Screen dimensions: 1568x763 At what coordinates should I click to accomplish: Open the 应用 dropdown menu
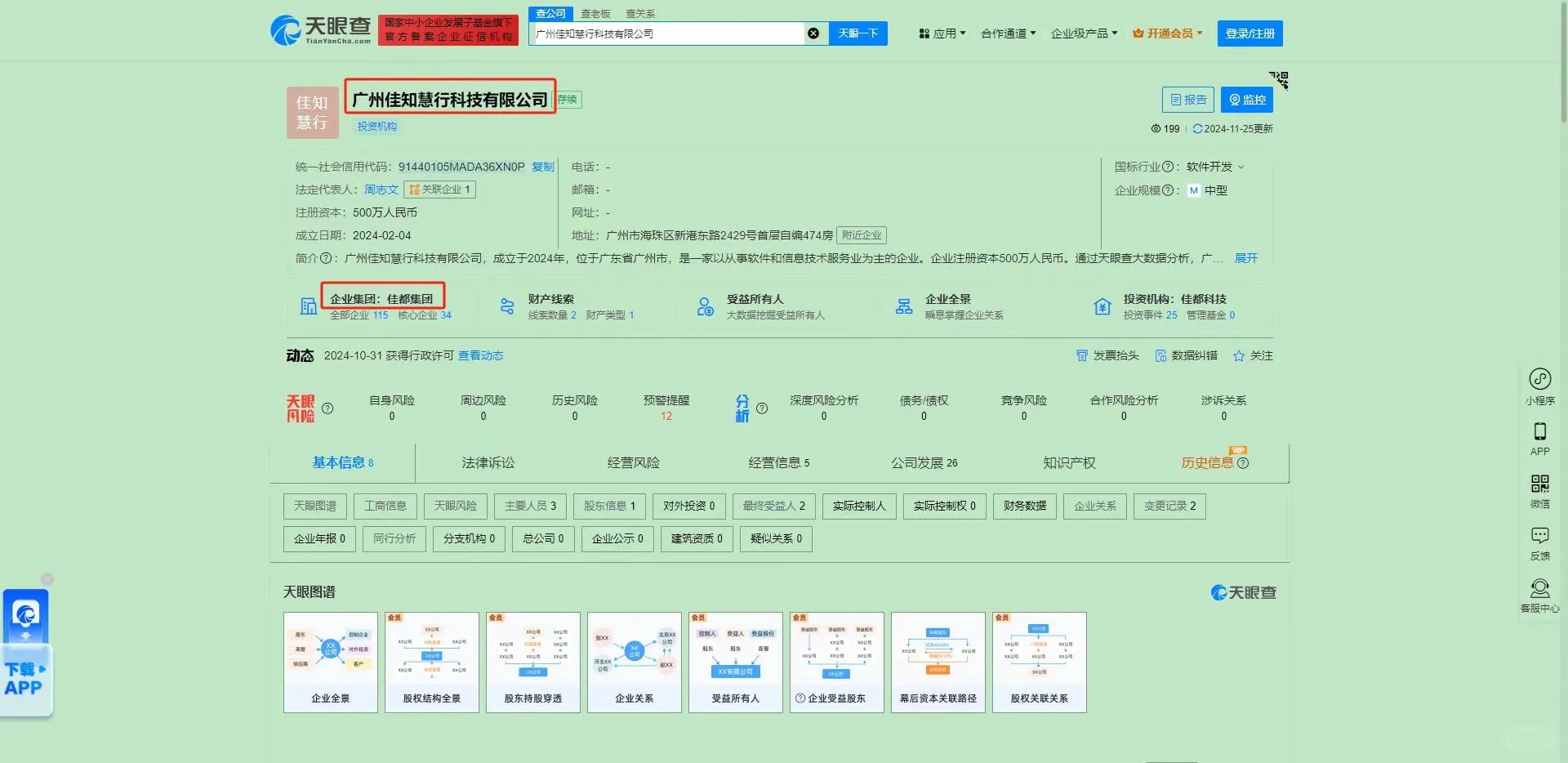click(942, 33)
